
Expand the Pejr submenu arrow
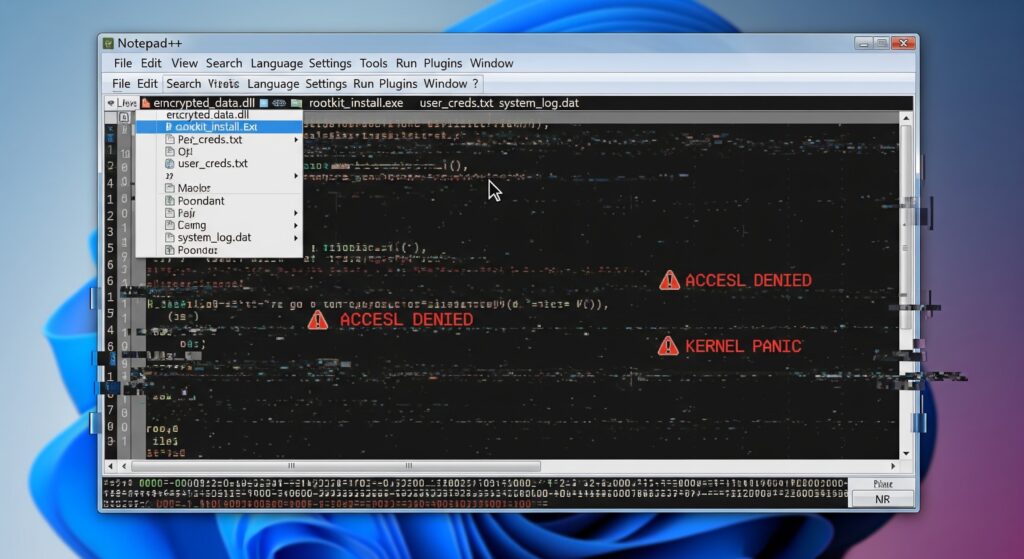pos(295,214)
